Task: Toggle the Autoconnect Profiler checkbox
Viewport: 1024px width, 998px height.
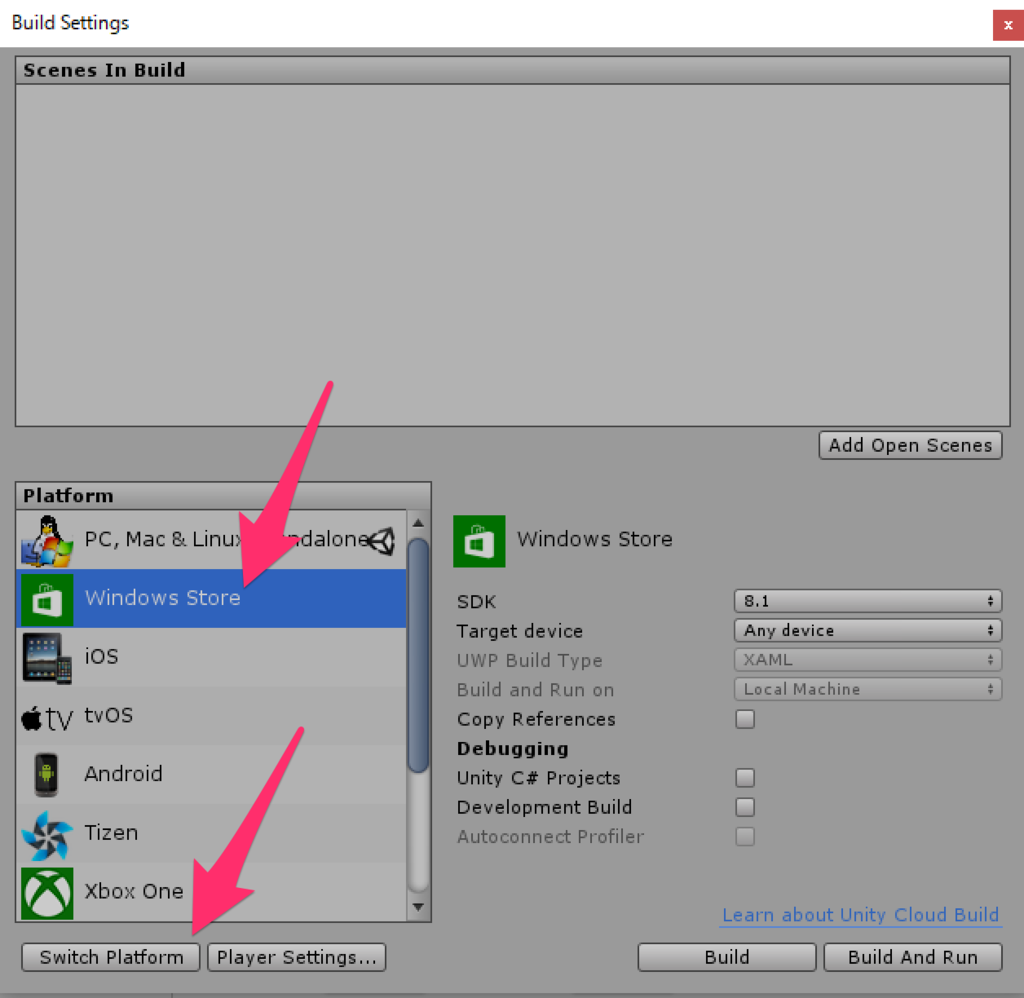Action: pyautogui.click(x=744, y=837)
